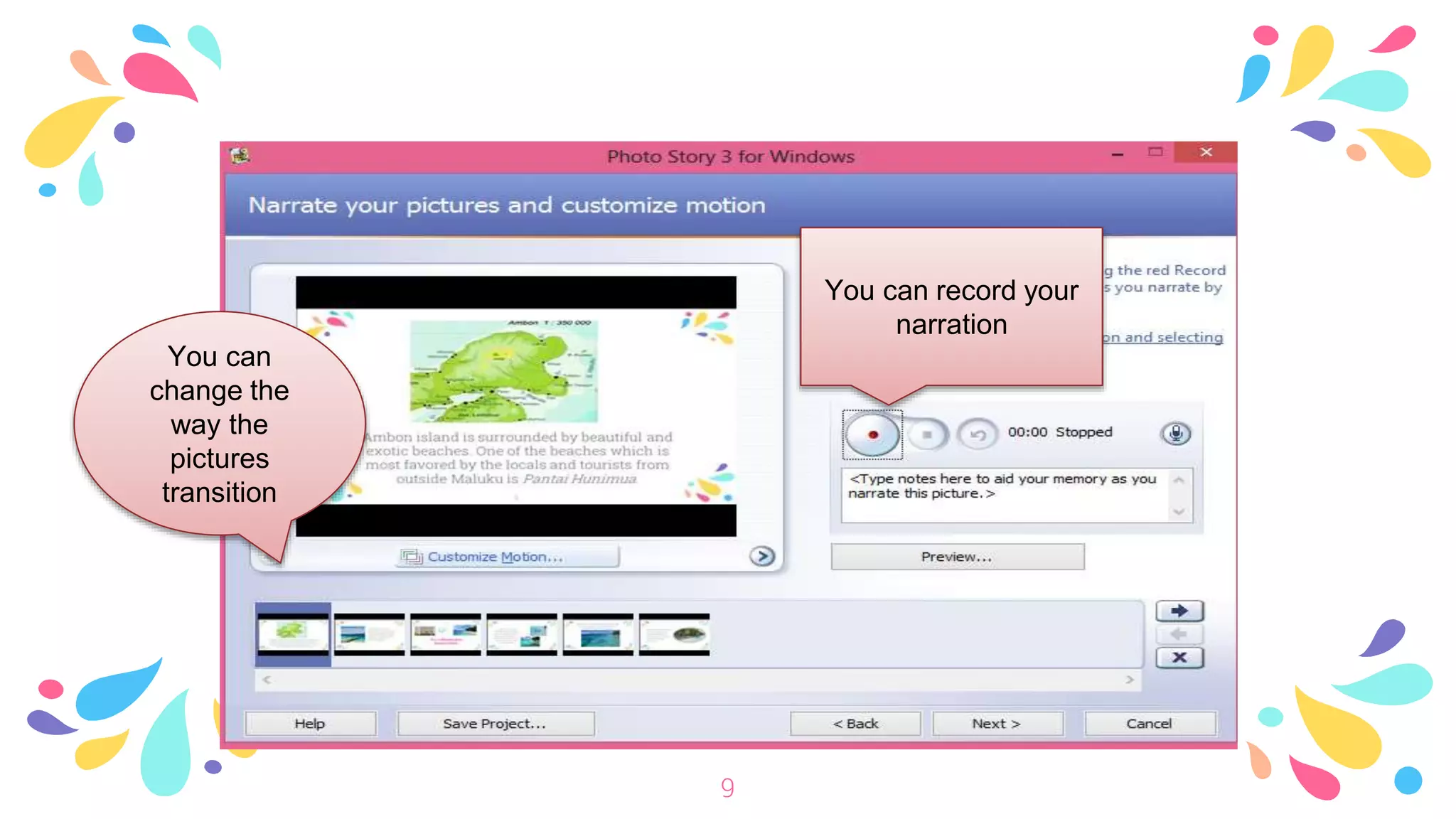Click the Photo Story app icon in title bar

pos(240,155)
